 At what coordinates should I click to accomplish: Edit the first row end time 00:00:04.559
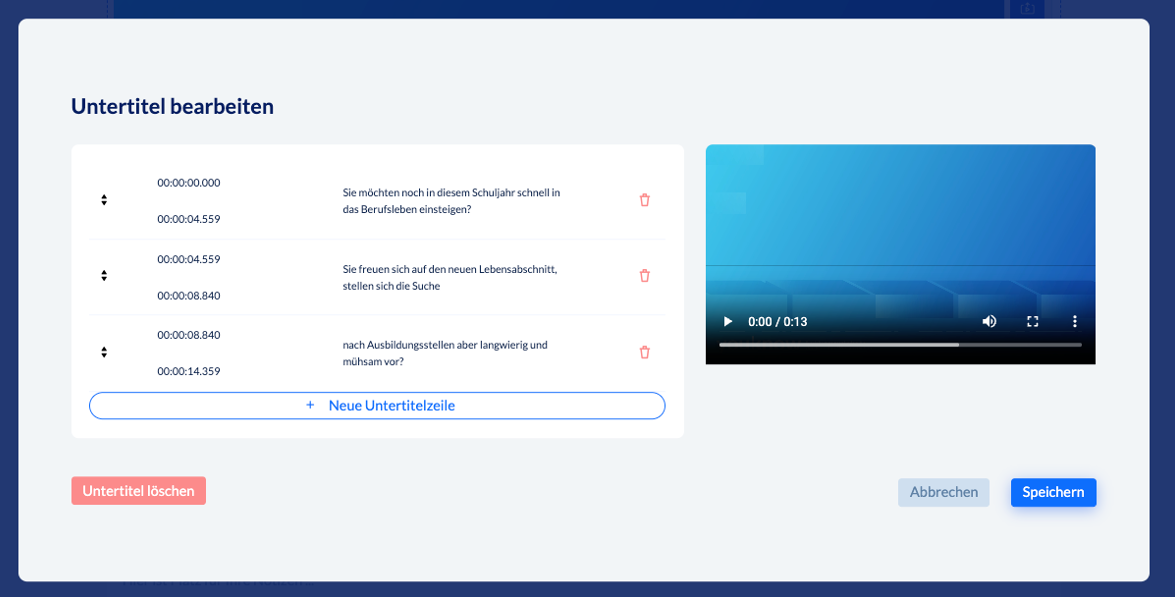189,219
